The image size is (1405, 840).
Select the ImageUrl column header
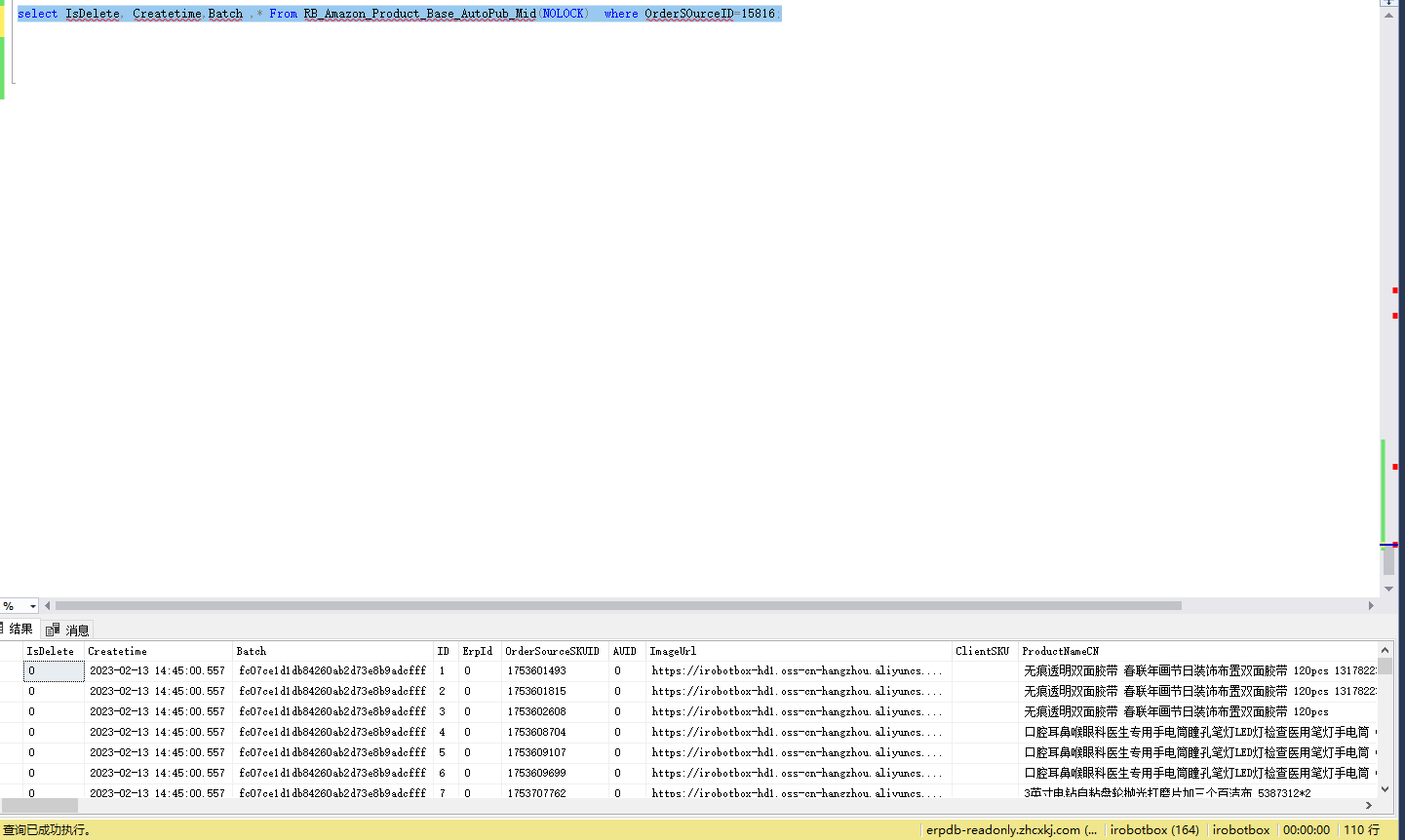pyautogui.click(x=800, y=651)
